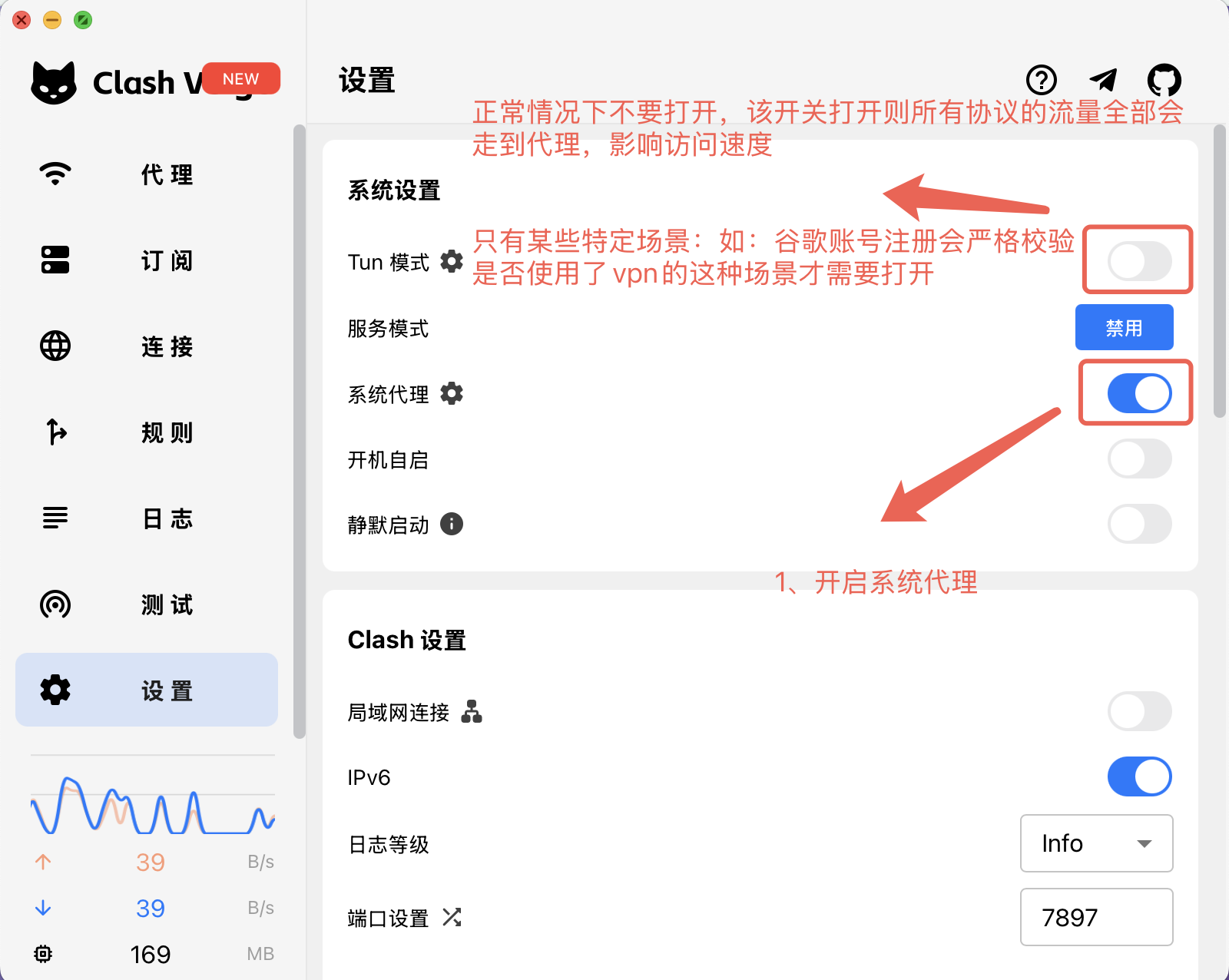Image resolution: width=1229 pixels, height=980 pixels.
Task: Click the macOS green fullscreen window button
Action: click(x=83, y=20)
